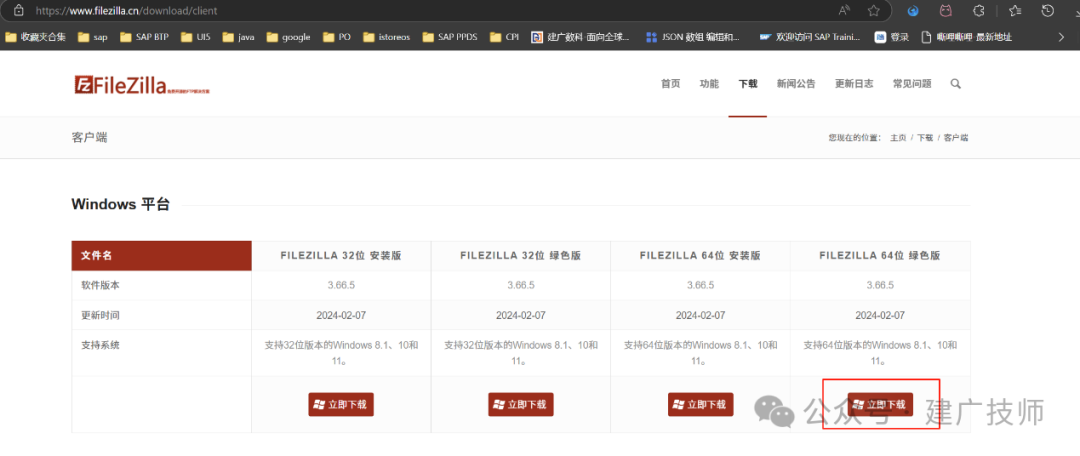The image size is (1080, 456).
Task: Open the site search magnifier icon
Action: coord(955,84)
